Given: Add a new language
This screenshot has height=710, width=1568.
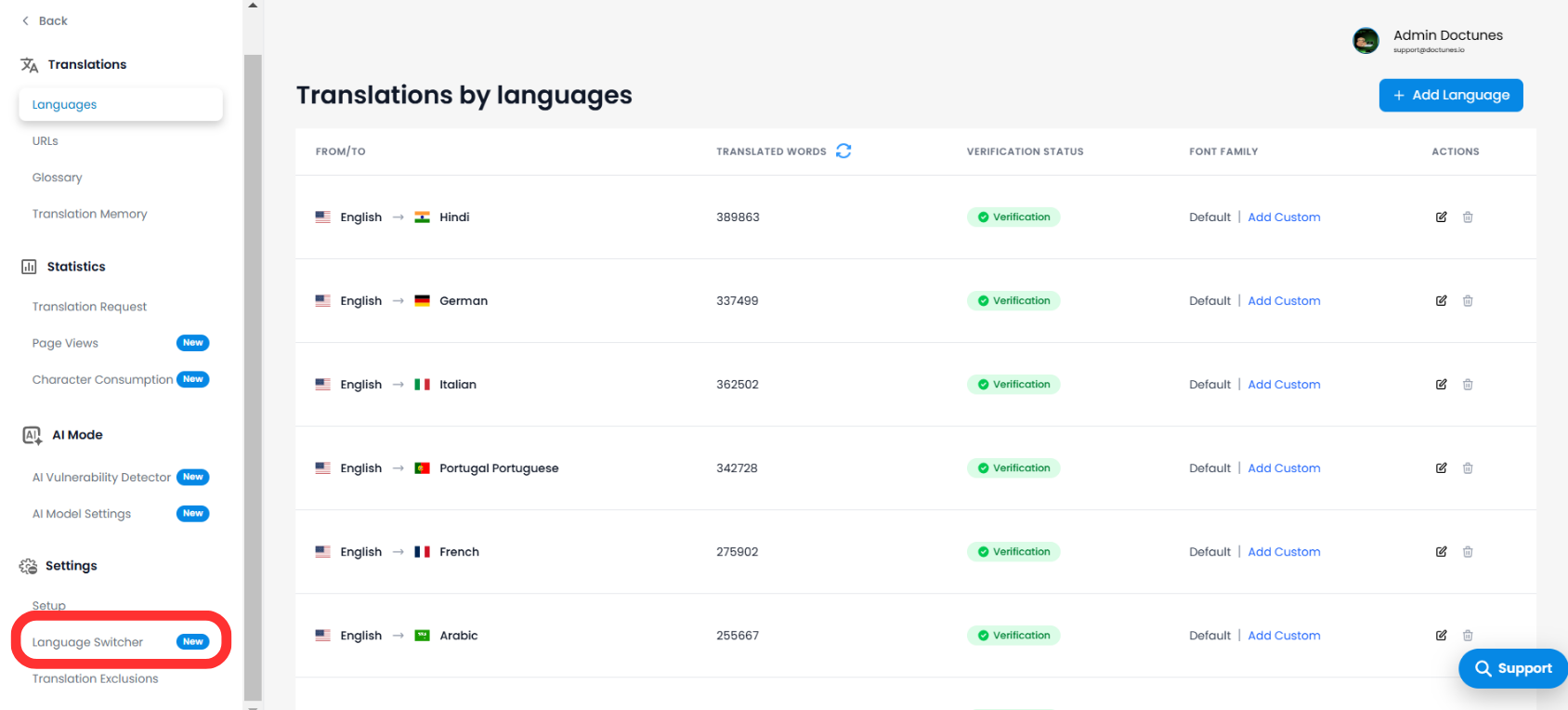Looking at the screenshot, I should [1451, 95].
